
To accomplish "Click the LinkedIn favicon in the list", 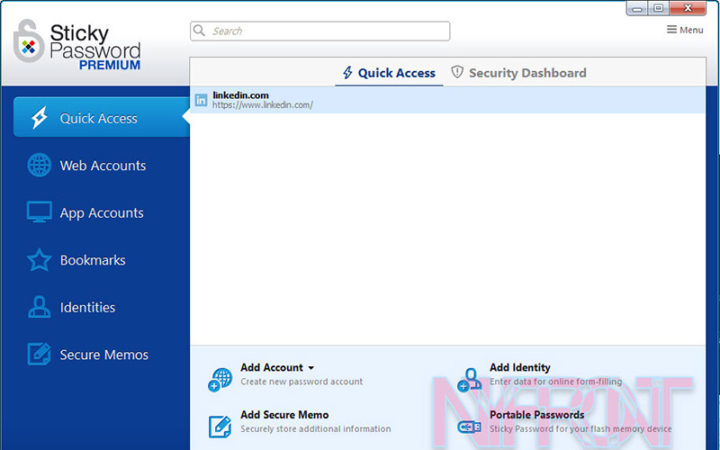I will click(x=201, y=100).
